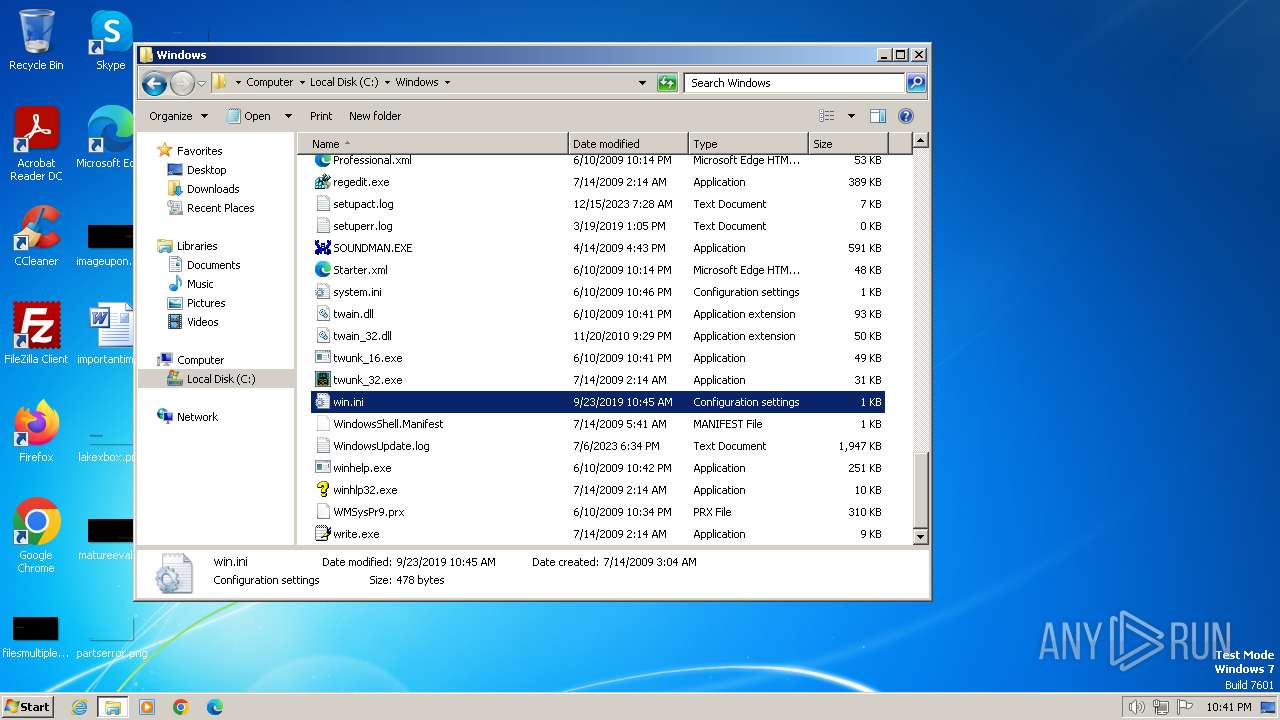
Task: Open Help with the question mark icon
Action: pos(906,116)
